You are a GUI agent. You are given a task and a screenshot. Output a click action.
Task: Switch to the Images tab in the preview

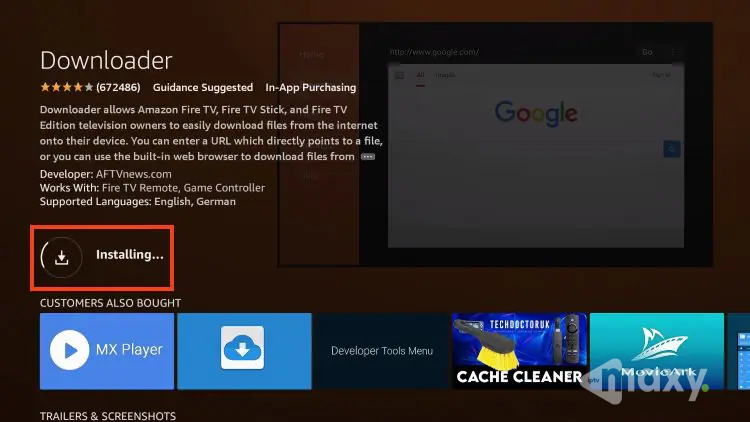pyautogui.click(x=446, y=74)
